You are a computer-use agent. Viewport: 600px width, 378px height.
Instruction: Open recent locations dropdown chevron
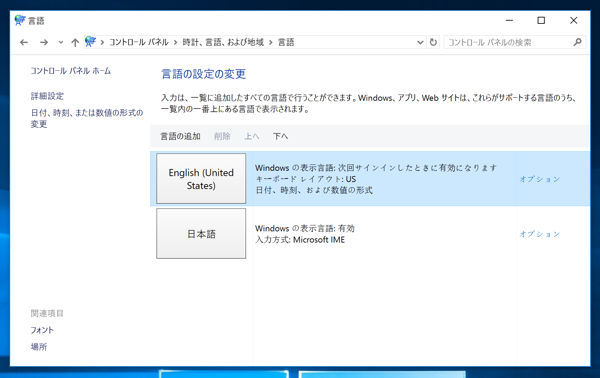(x=60, y=42)
